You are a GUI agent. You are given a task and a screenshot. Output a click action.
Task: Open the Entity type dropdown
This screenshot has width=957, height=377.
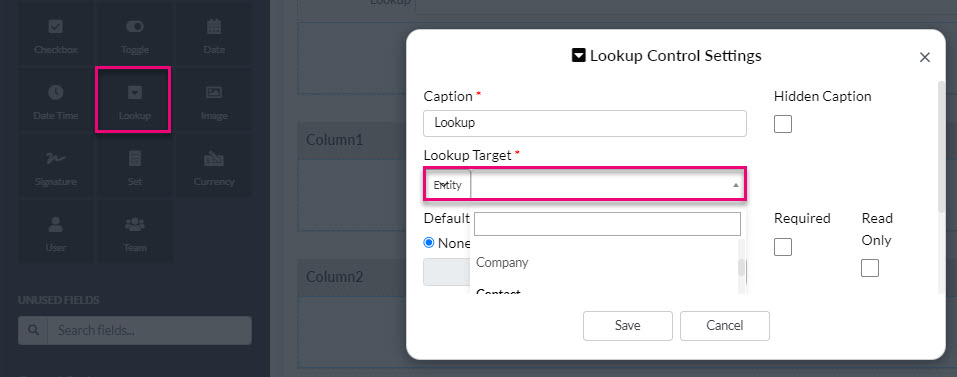[448, 185]
